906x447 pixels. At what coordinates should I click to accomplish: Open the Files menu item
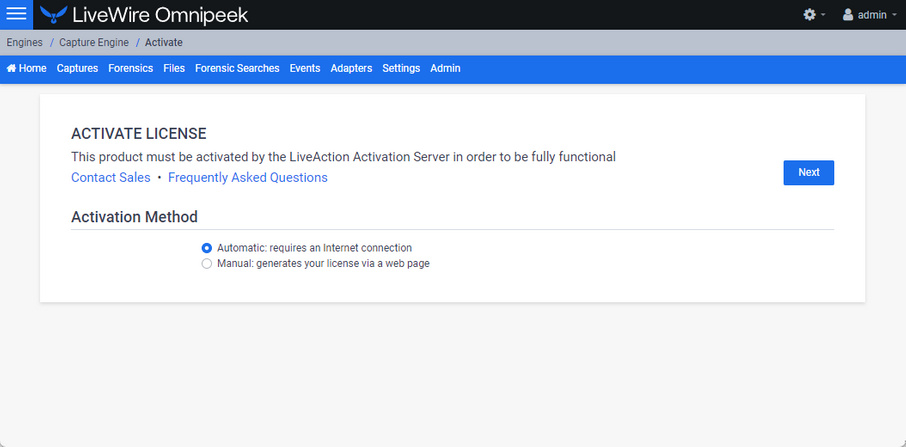(174, 68)
